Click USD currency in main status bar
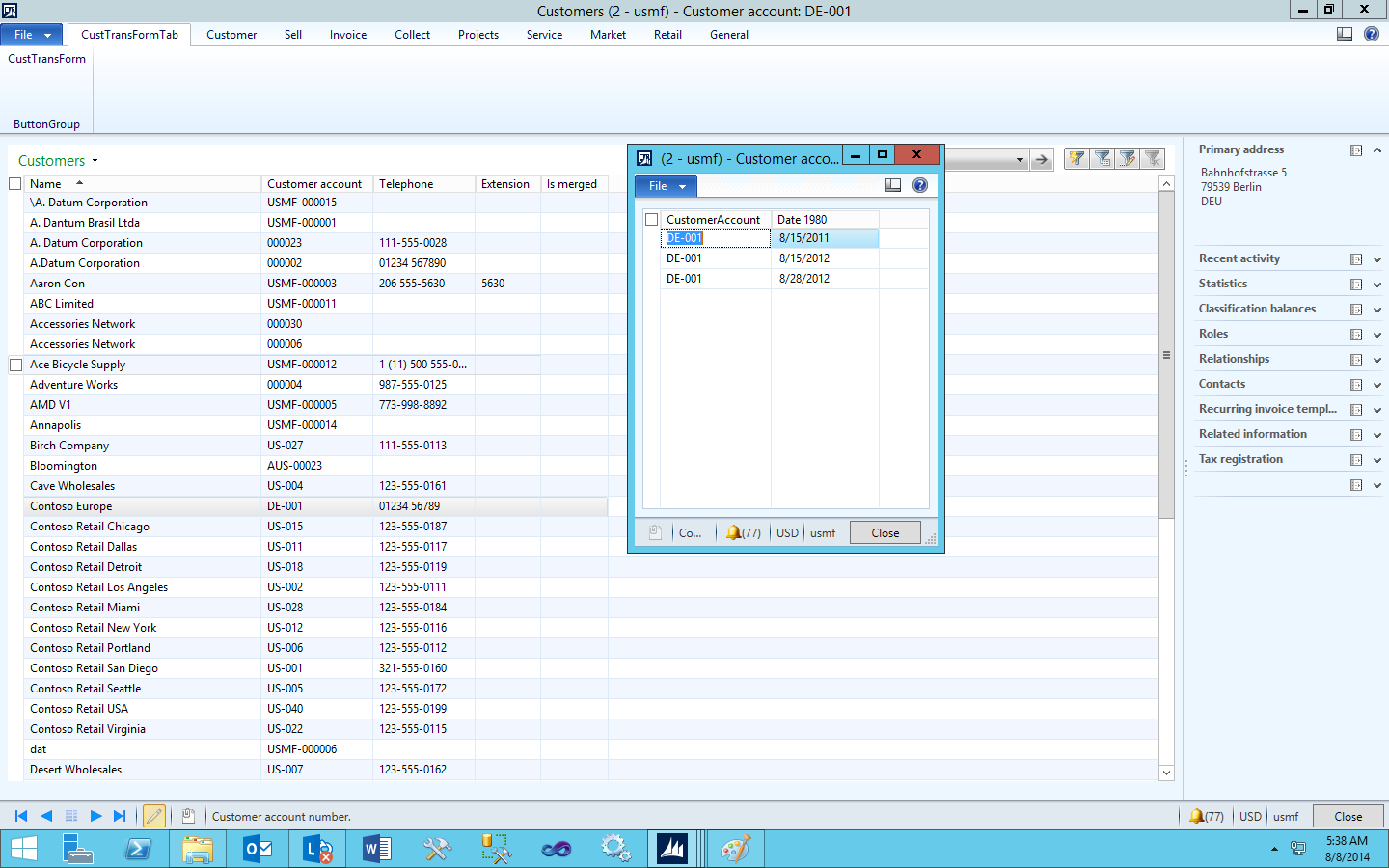 (1250, 816)
